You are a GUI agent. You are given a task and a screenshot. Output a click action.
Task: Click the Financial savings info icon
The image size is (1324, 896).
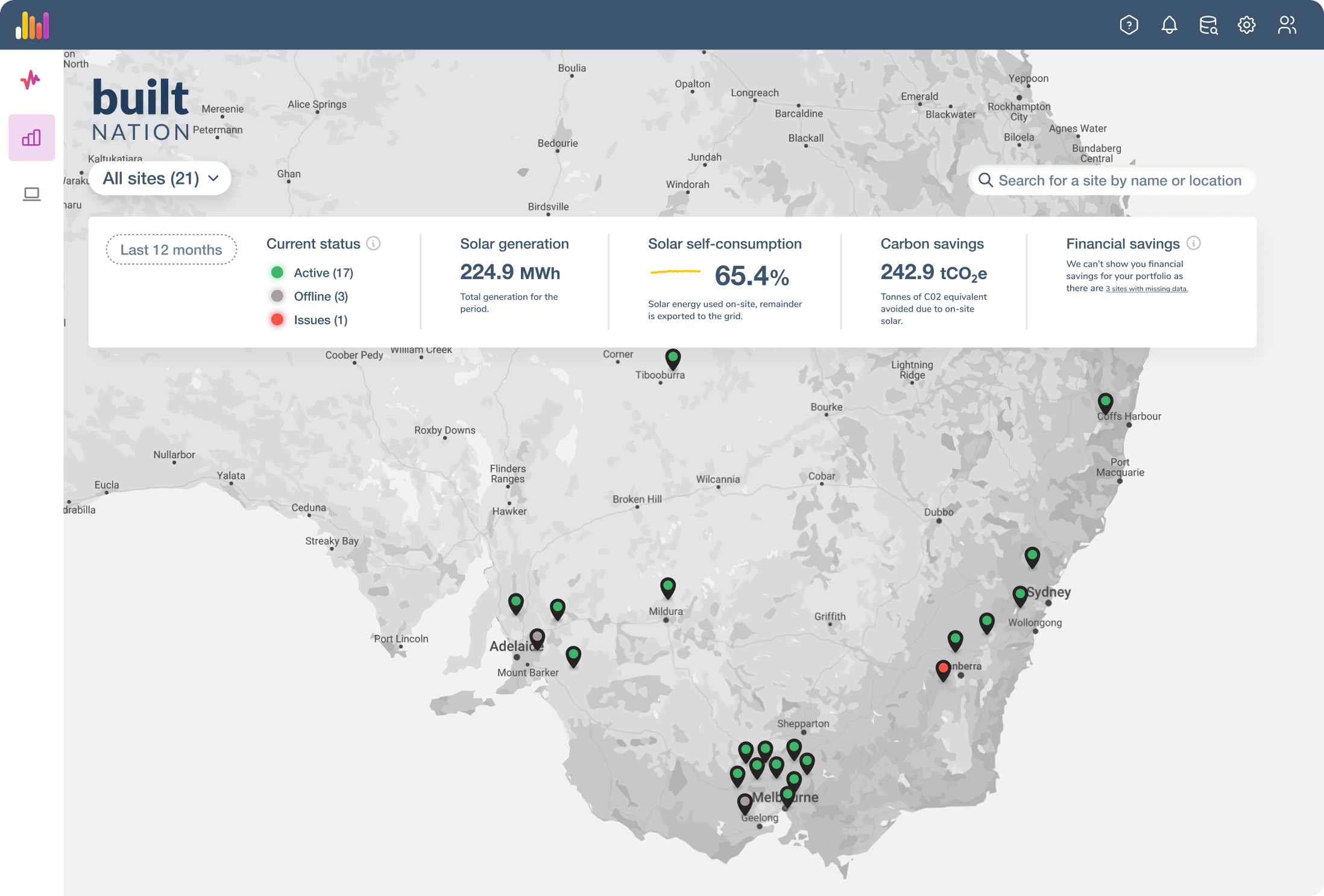pos(1193,242)
